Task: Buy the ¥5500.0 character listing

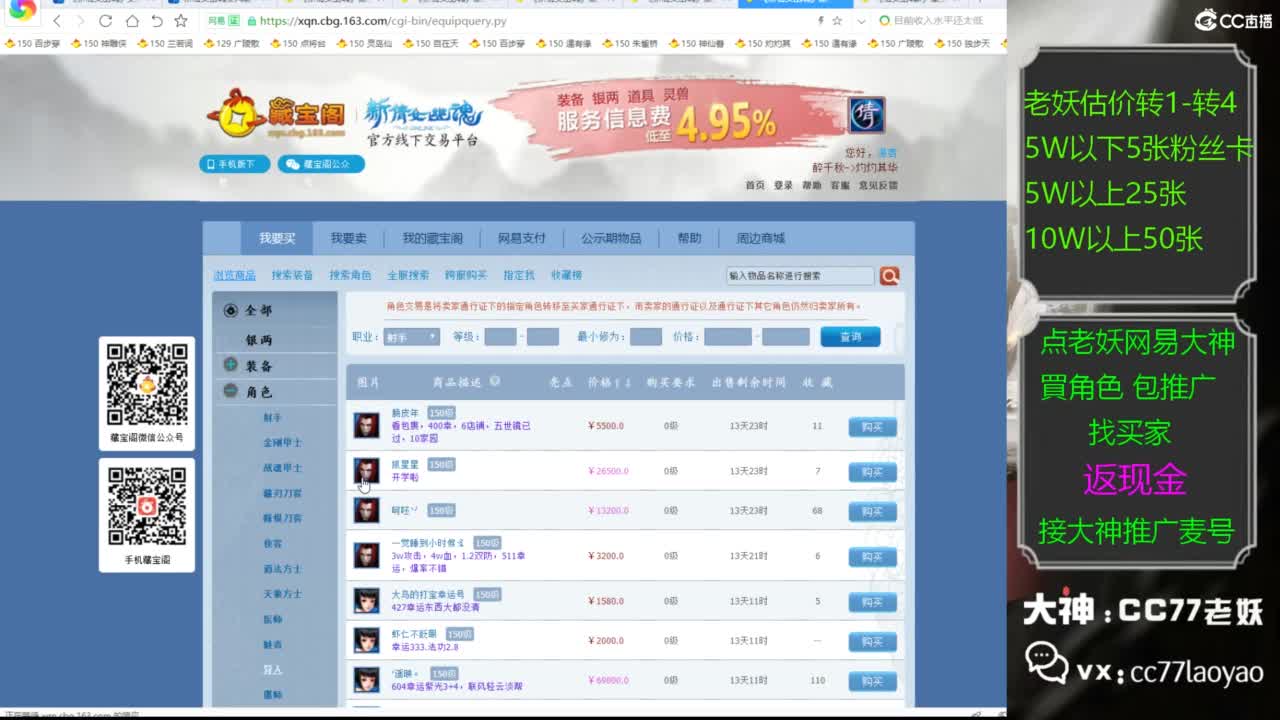Action: coord(872,427)
